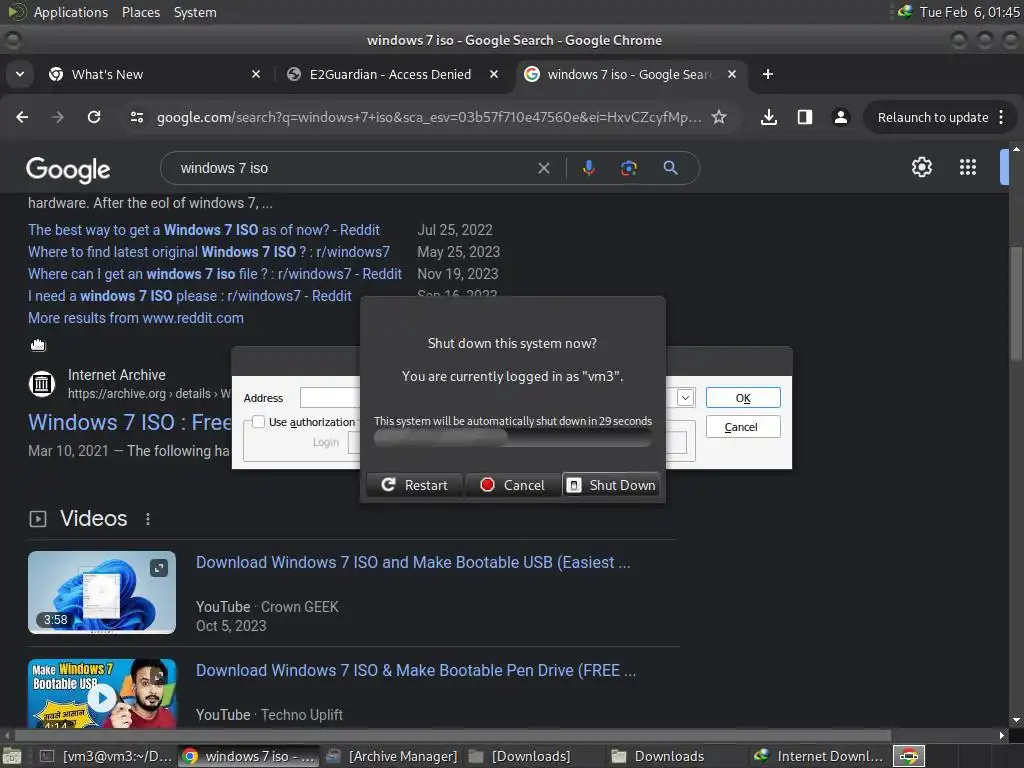Open the Applications menu

pyautogui.click(x=71, y=12)
